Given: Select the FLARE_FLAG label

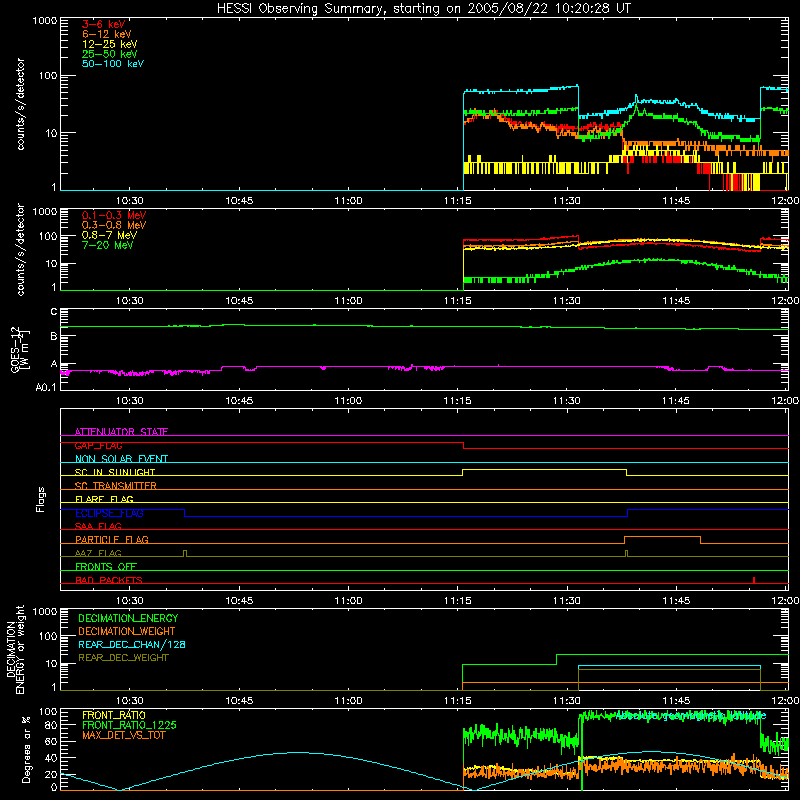Looking at the screenshot, I should coord(104,499).
